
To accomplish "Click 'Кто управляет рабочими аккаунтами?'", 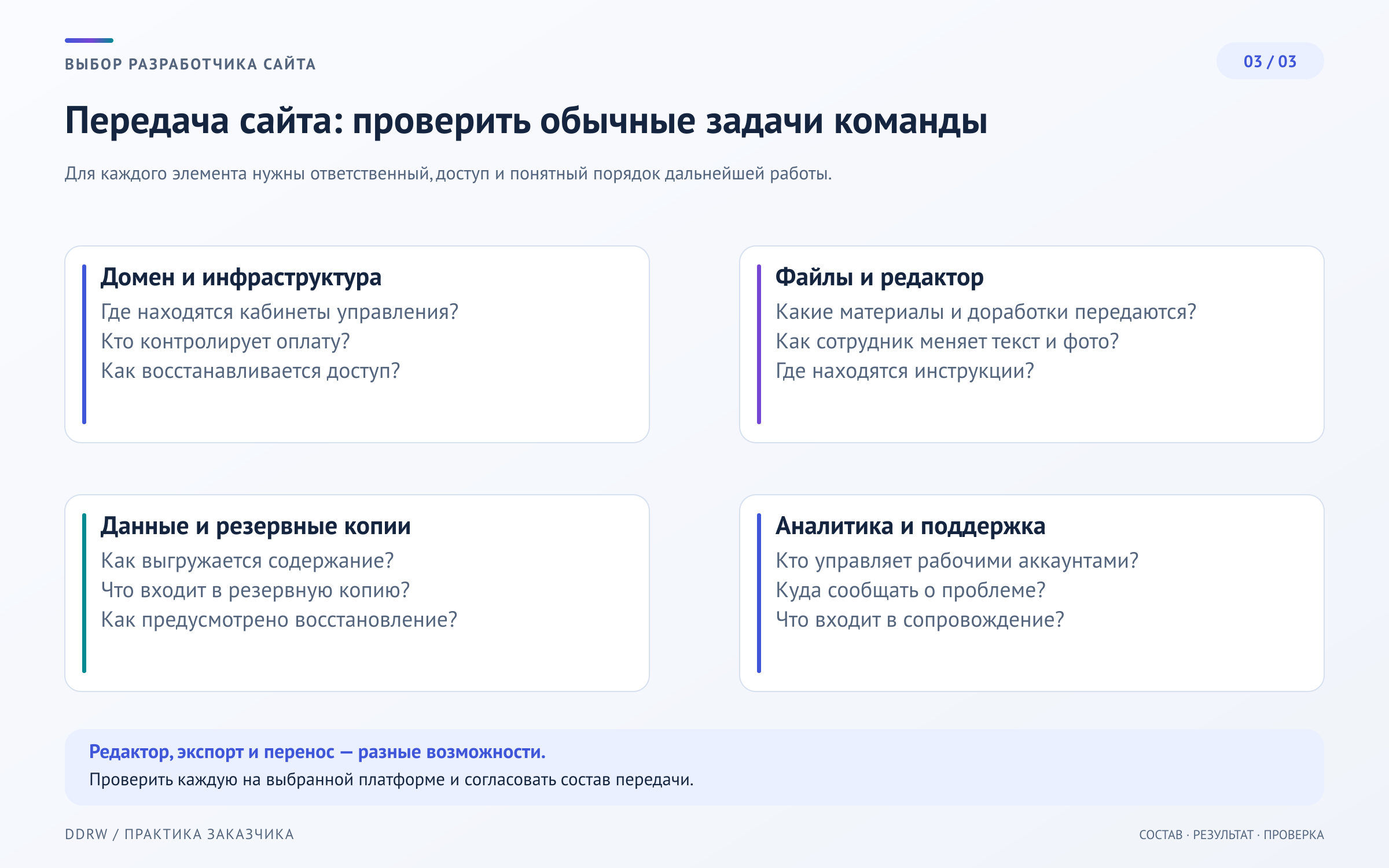I will click(957, 561).
